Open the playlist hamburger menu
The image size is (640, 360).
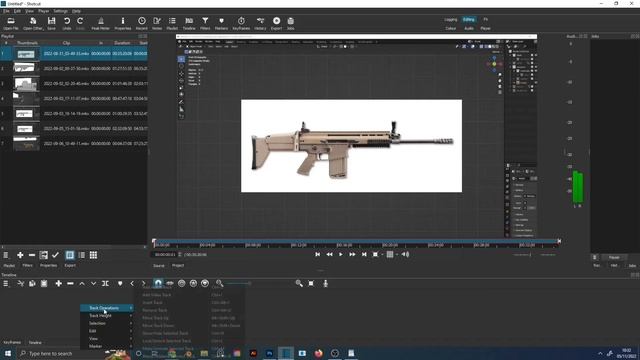[x=6, y=255]
